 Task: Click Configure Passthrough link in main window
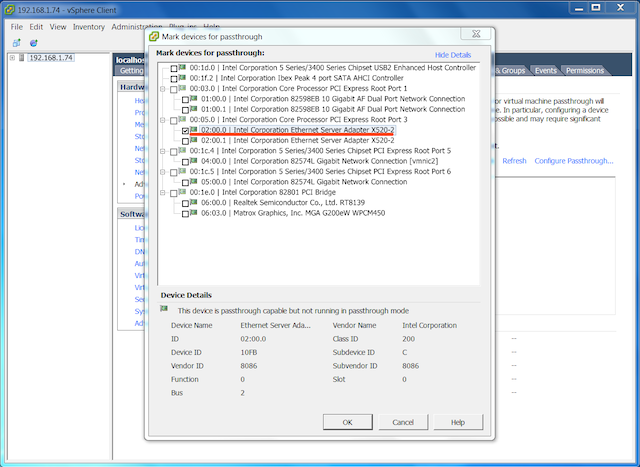[574, 161]
